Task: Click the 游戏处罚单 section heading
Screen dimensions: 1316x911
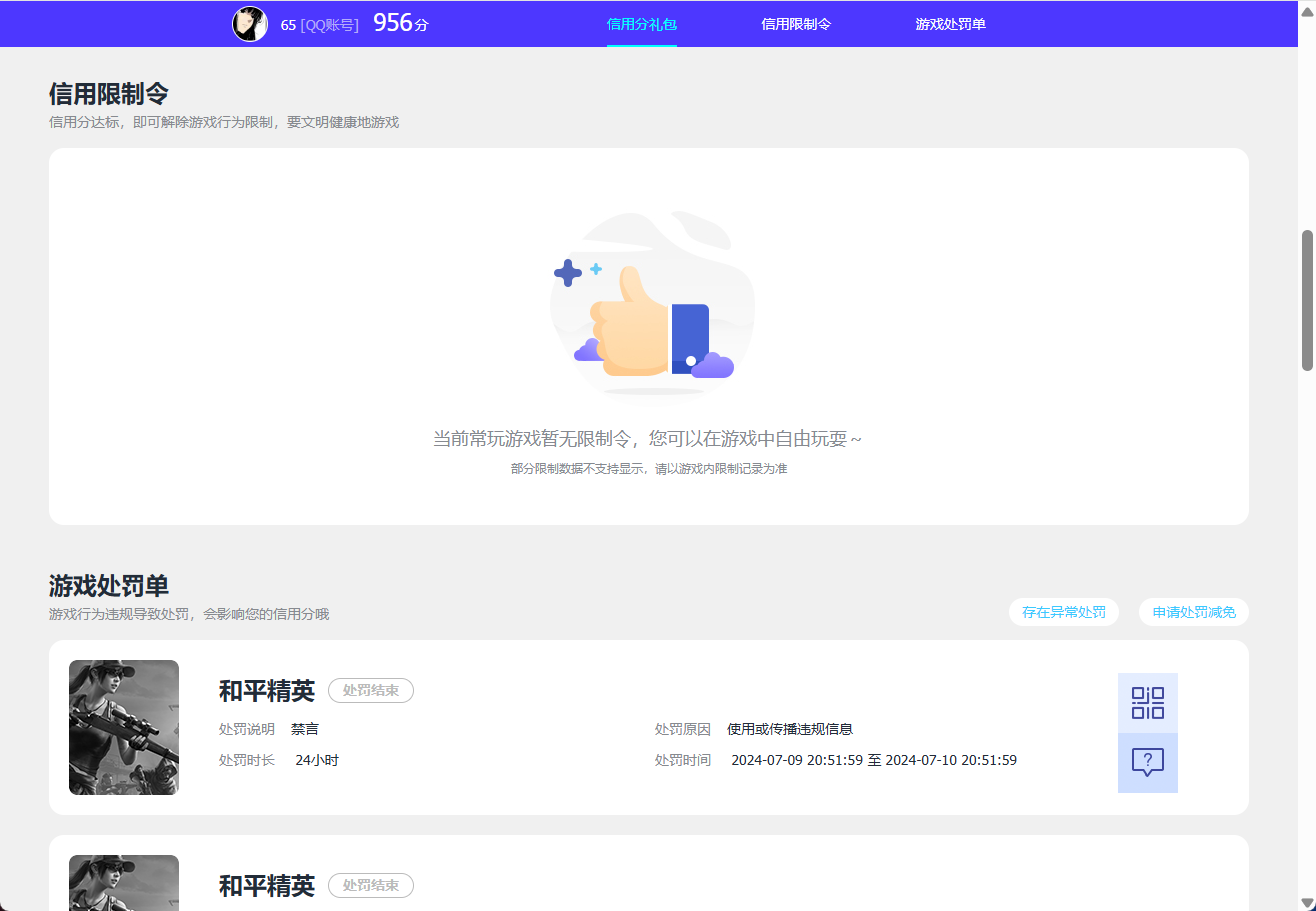Action: click(109, 586)
